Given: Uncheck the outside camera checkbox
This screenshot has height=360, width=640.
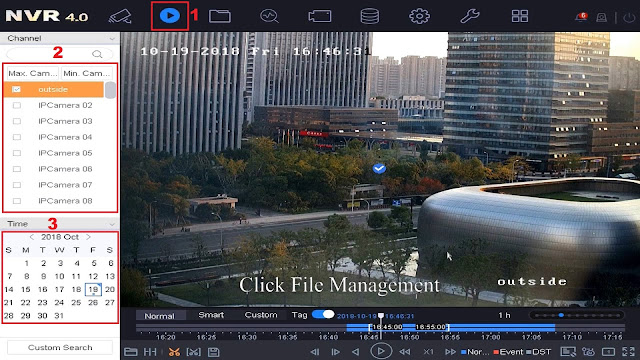Looking at the screenshot, I should click(16, 89).
